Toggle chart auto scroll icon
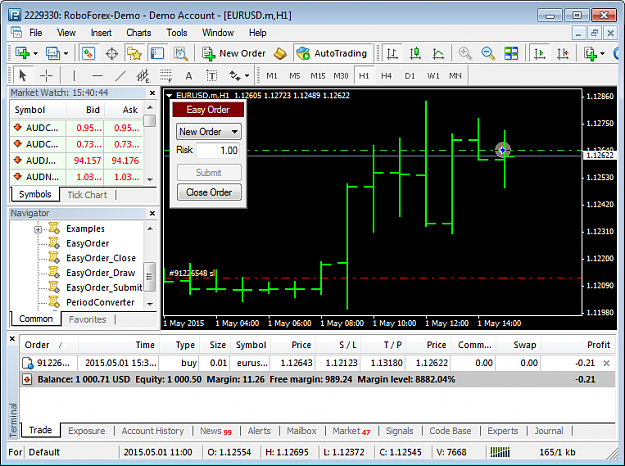625x466 pixels. tap(540, 53)
